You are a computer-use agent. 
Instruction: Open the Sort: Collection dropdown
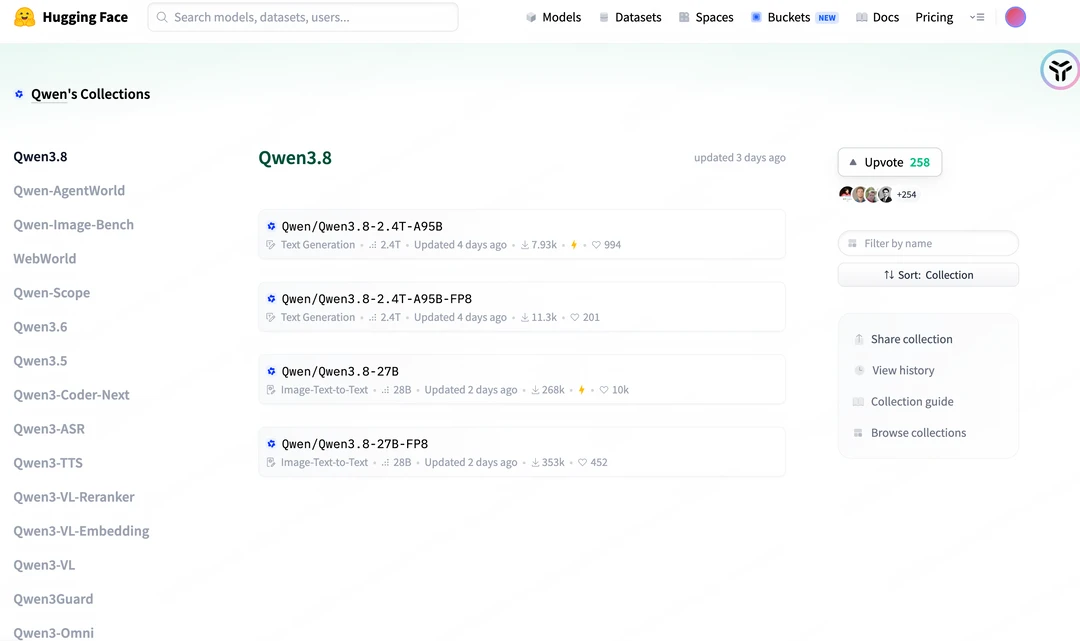pos(928,275)
